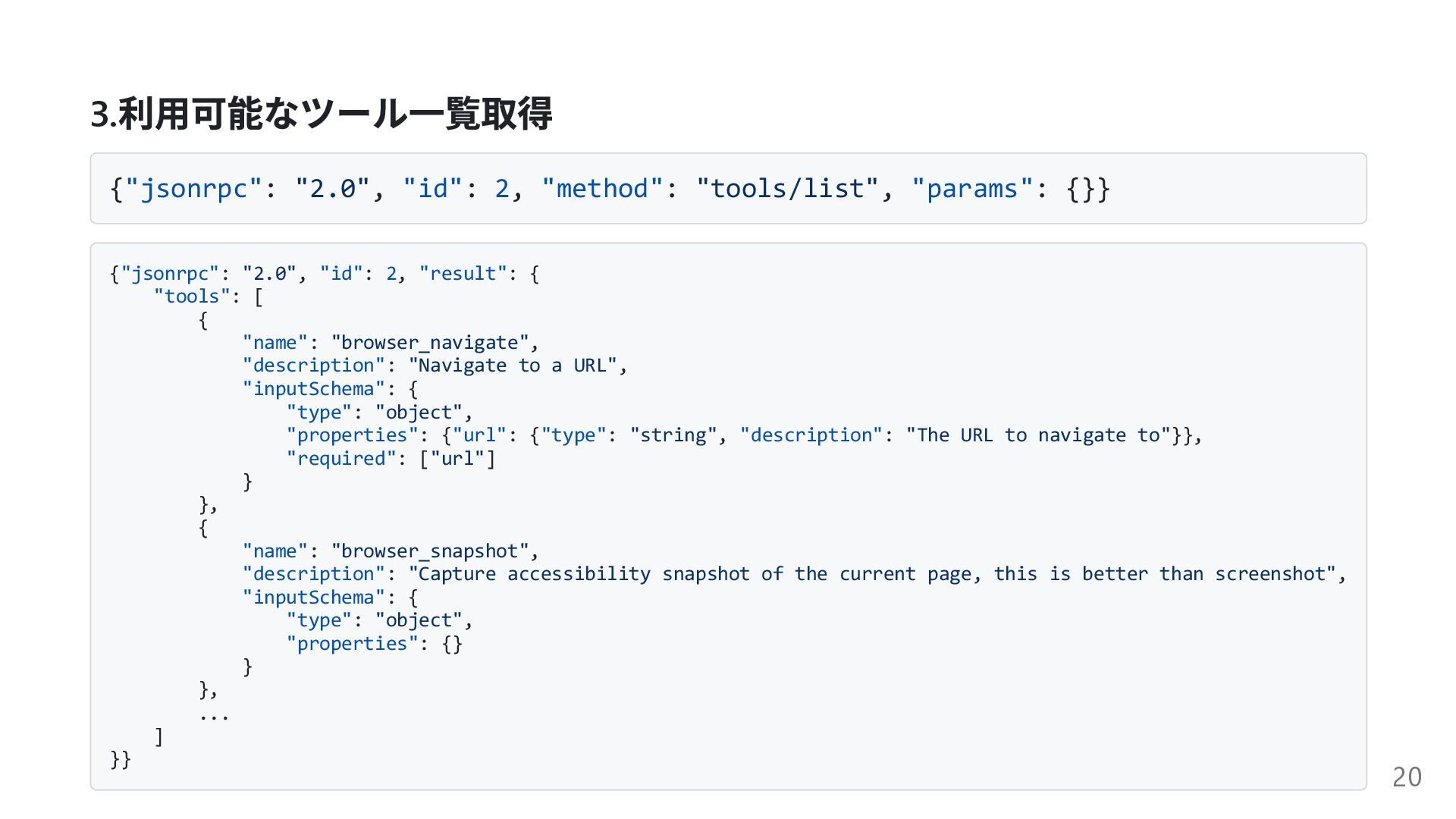The height and width of the screenshot is (819, 1456).
Task: Click the "inputSchema" key under browser_snapshot
Action: 314,598
